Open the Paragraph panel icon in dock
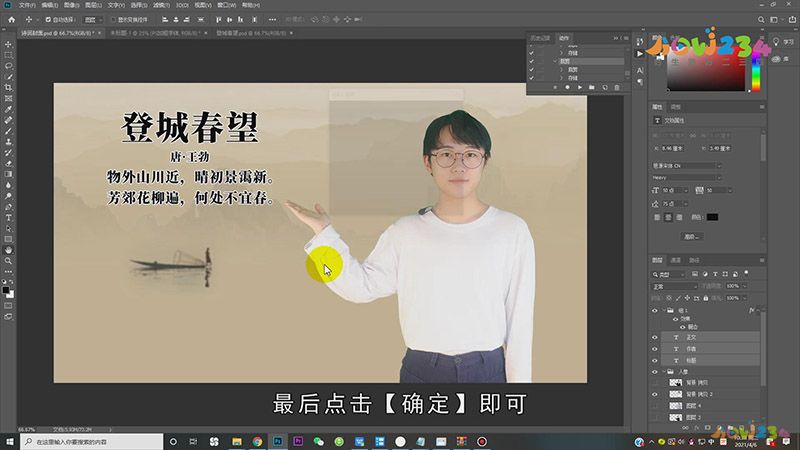 (640, 82)
